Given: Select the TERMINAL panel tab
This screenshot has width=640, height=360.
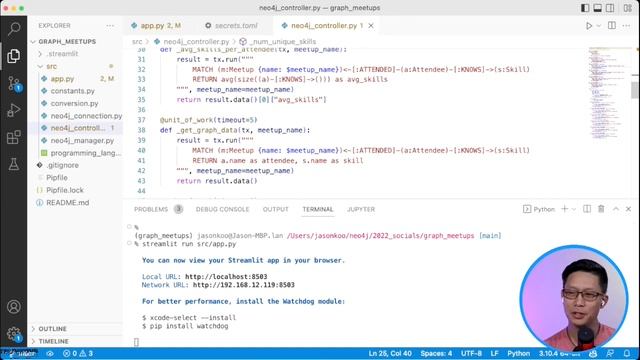Looking at the screenshot, I should coord(318,209).
